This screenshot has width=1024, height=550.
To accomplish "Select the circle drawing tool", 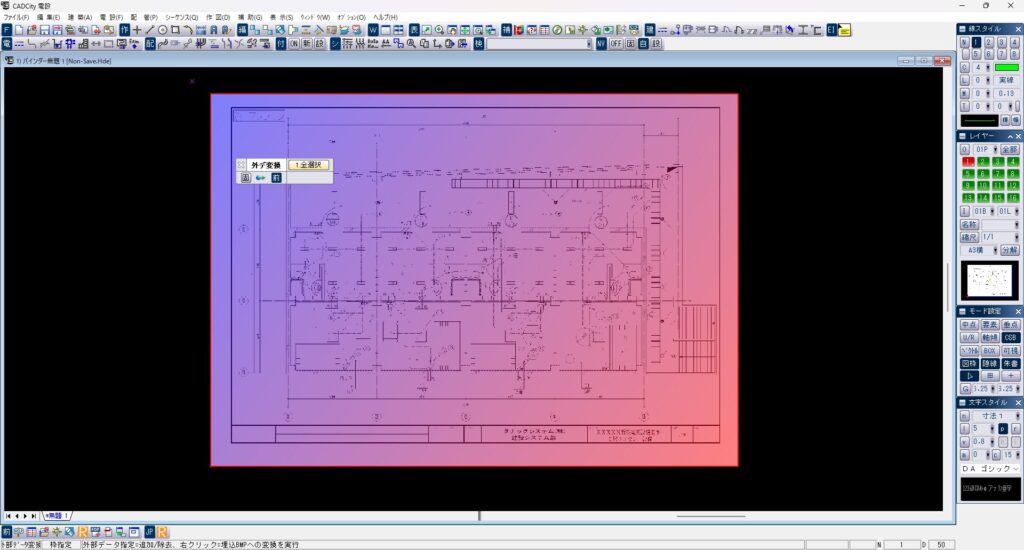I will pyautogui.click(x=162, y=30).
